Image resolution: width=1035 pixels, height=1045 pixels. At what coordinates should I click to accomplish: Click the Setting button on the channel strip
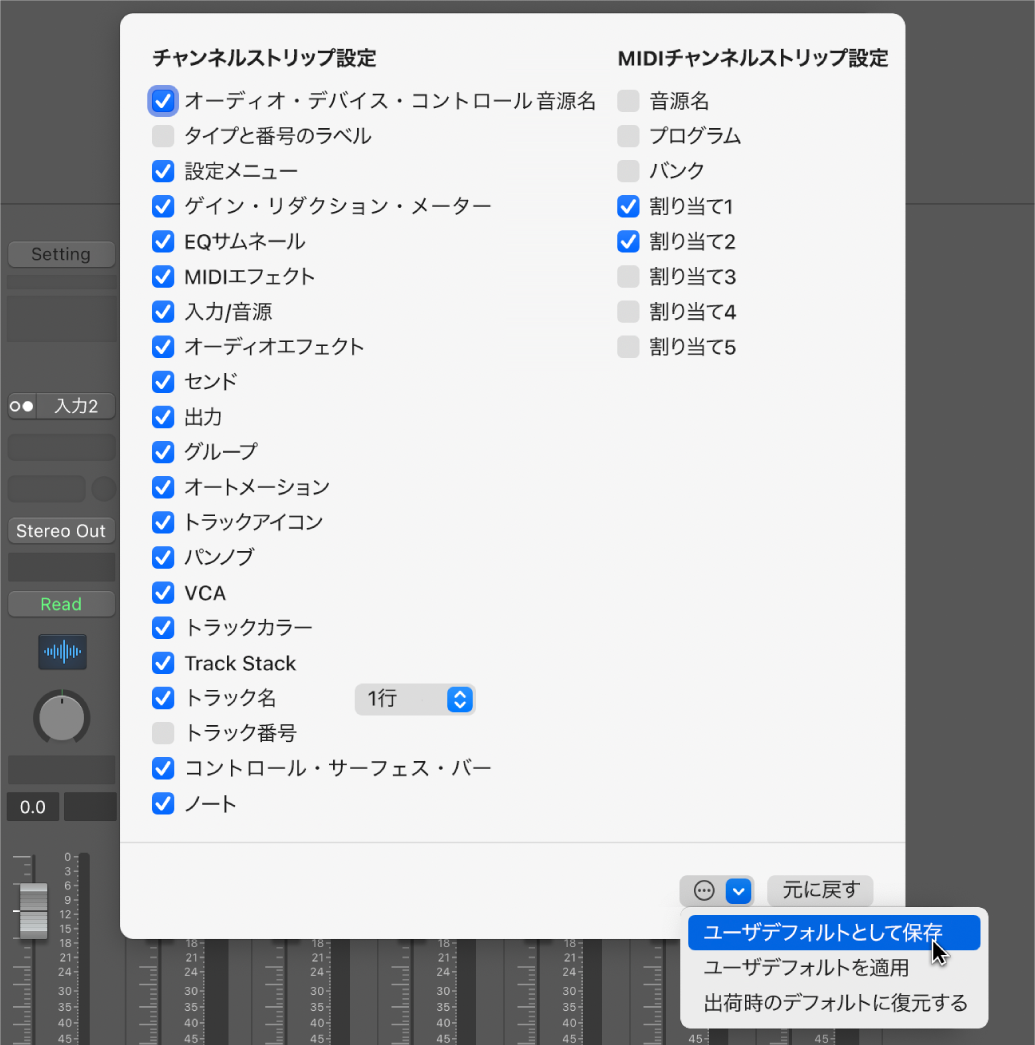[61, 254]
